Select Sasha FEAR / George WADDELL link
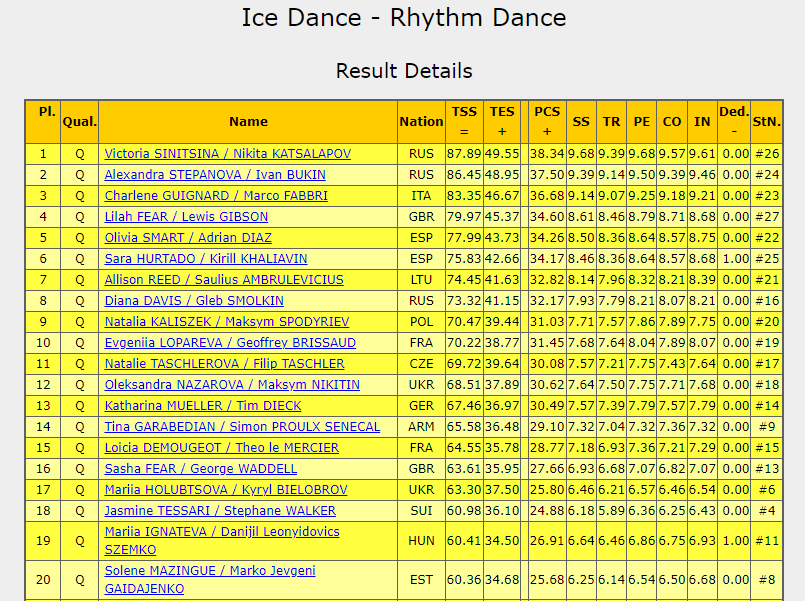This screenshot has width=805, height=601. [200, 469]
